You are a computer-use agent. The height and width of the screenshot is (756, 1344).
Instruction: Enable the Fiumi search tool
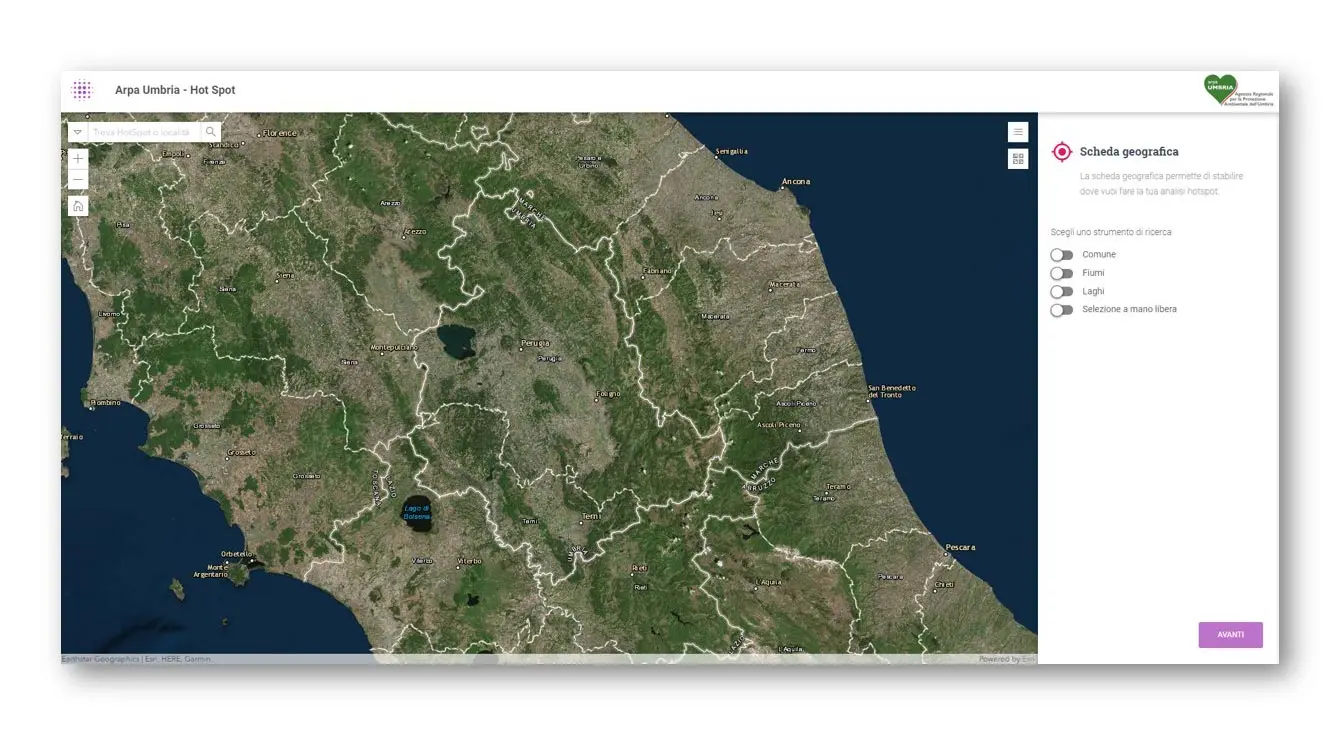coord(1063,272)
